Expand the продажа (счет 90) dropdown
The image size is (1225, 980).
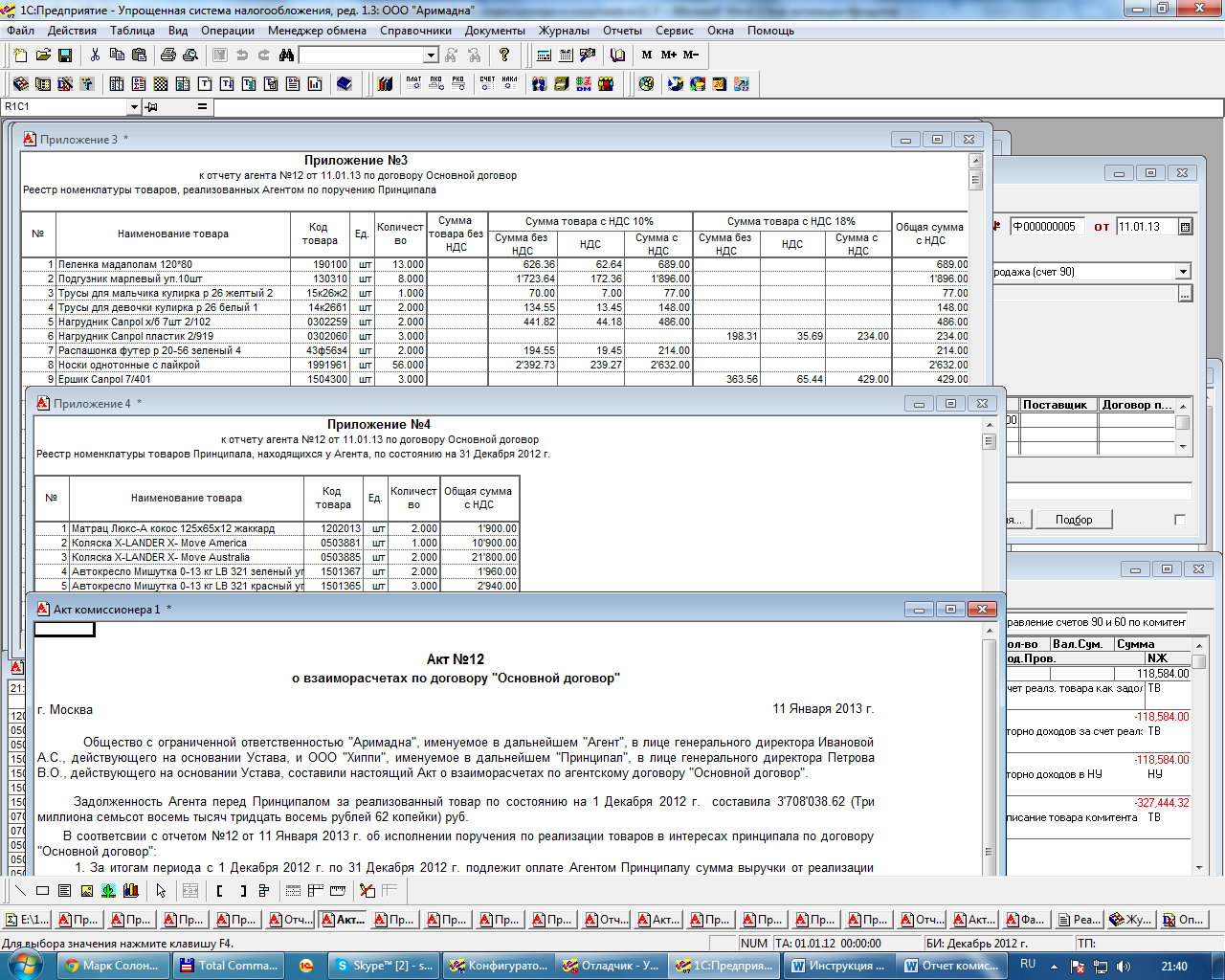click(x=1183, y=272)
